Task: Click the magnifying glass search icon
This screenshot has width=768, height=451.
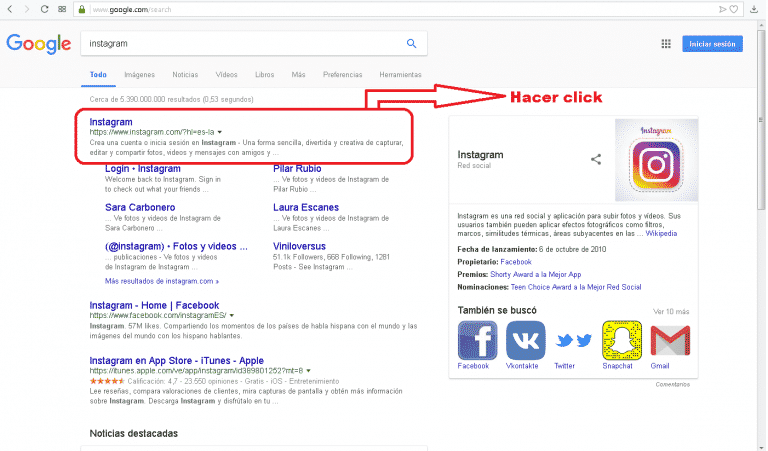Action: (x=411, y=44)
